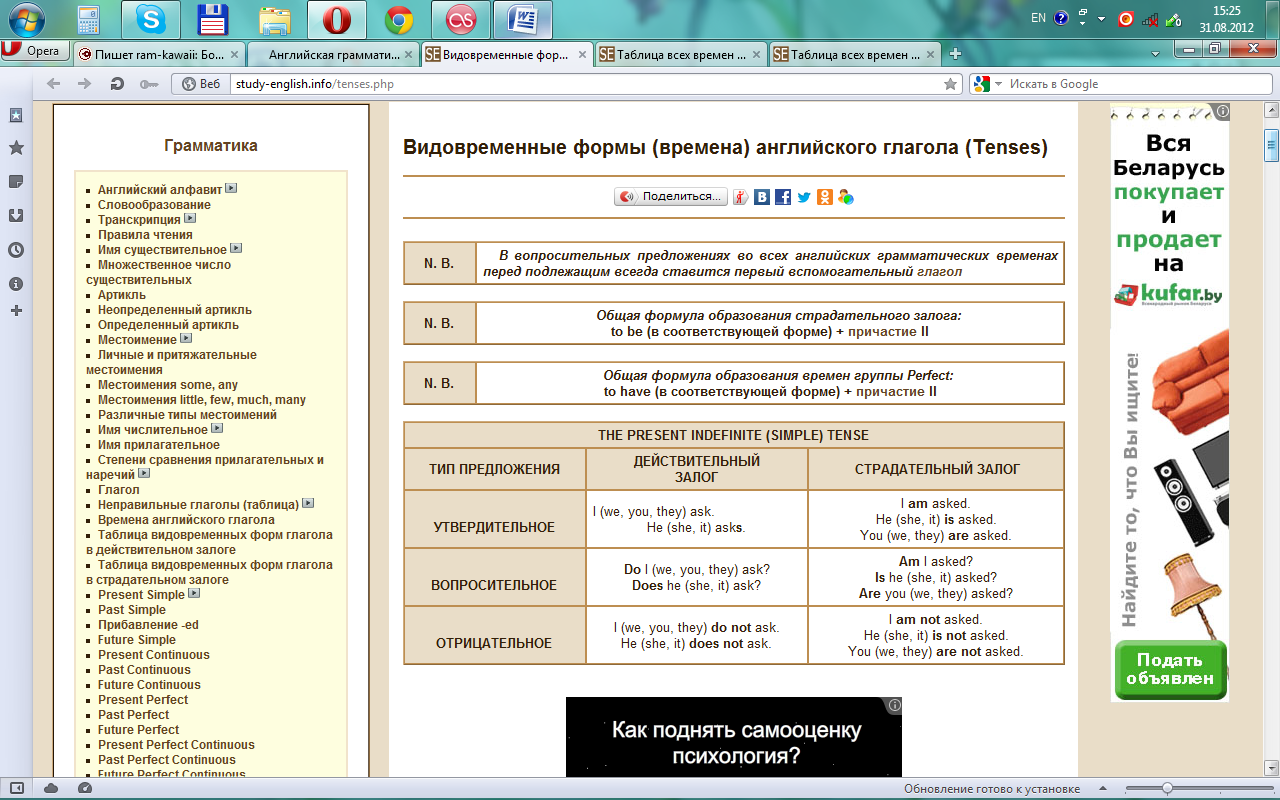Expand 'Английский алфавит' arrow marker

(x=231, y=188)
